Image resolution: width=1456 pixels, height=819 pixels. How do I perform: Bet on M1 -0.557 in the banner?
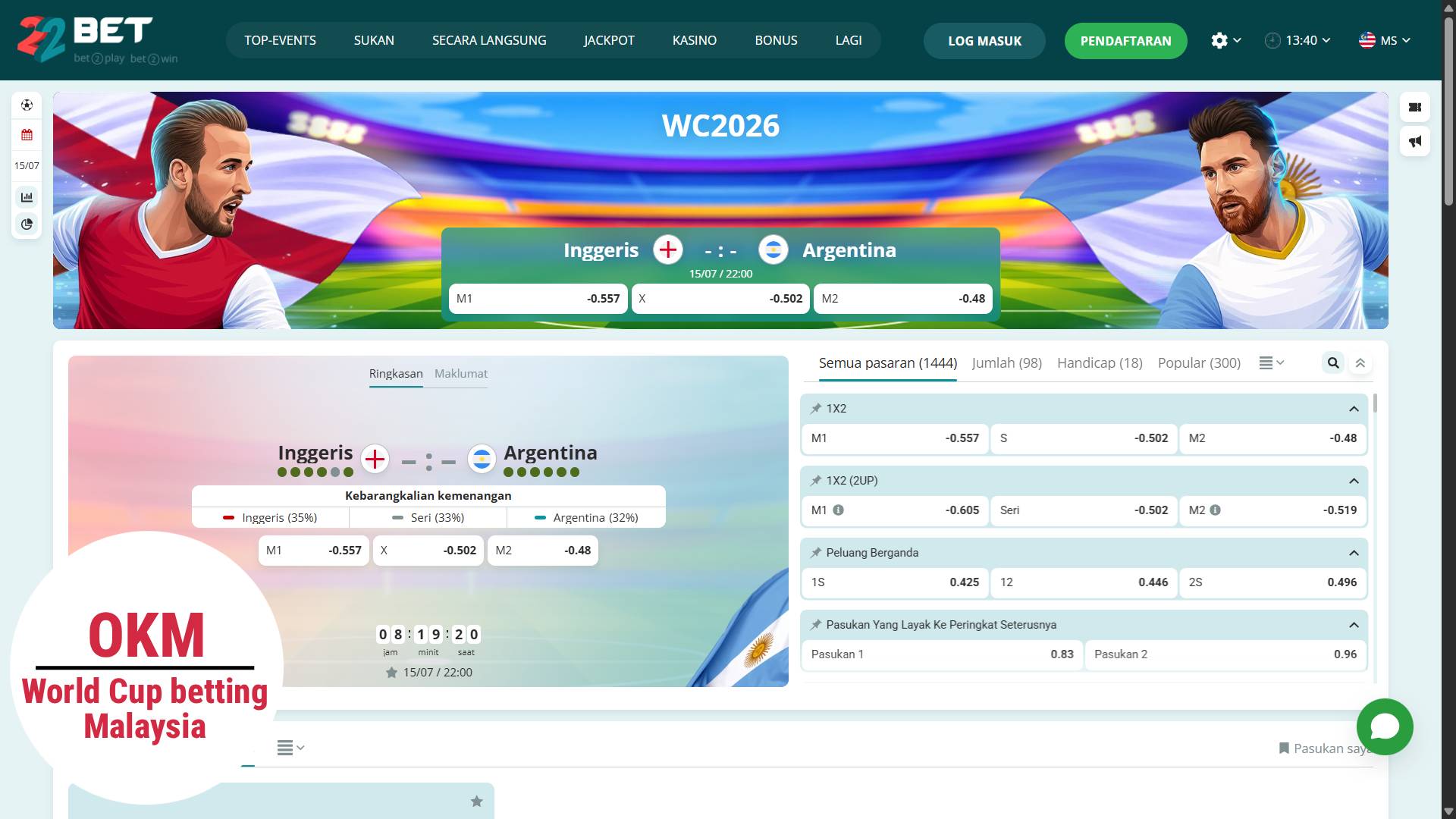tap(538, 299)
